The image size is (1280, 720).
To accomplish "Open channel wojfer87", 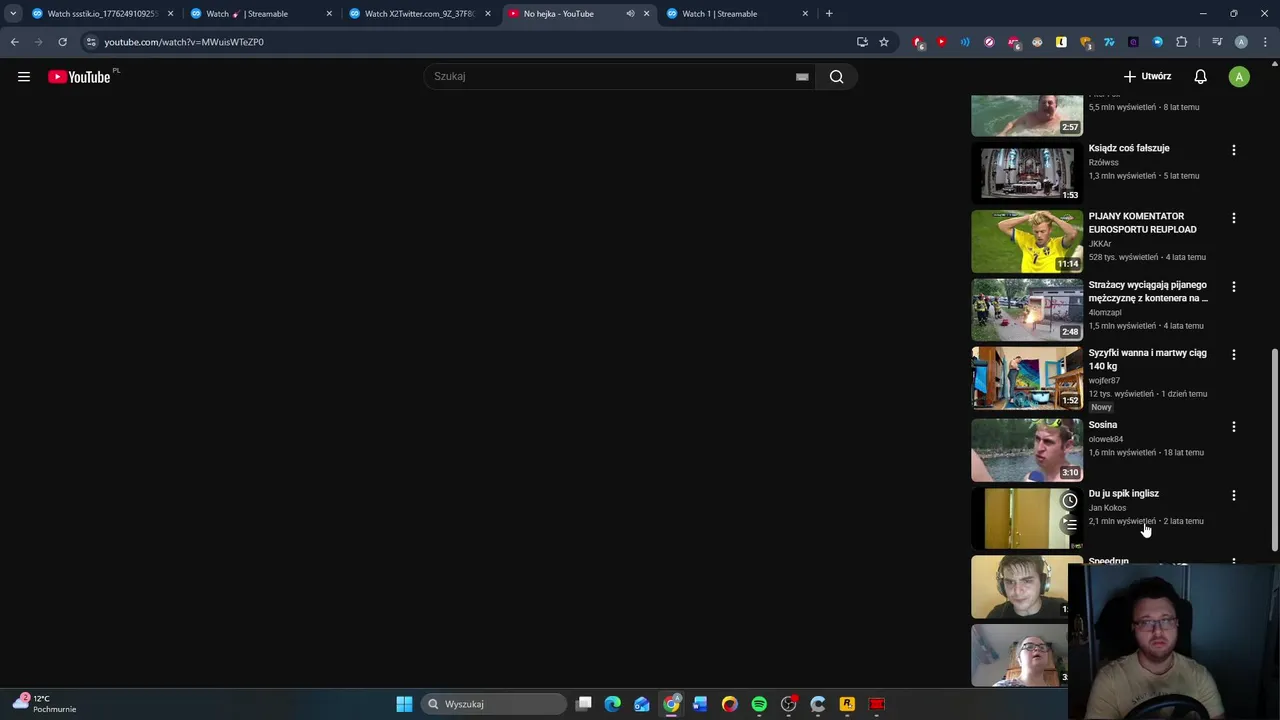I will click(1104, 380).
